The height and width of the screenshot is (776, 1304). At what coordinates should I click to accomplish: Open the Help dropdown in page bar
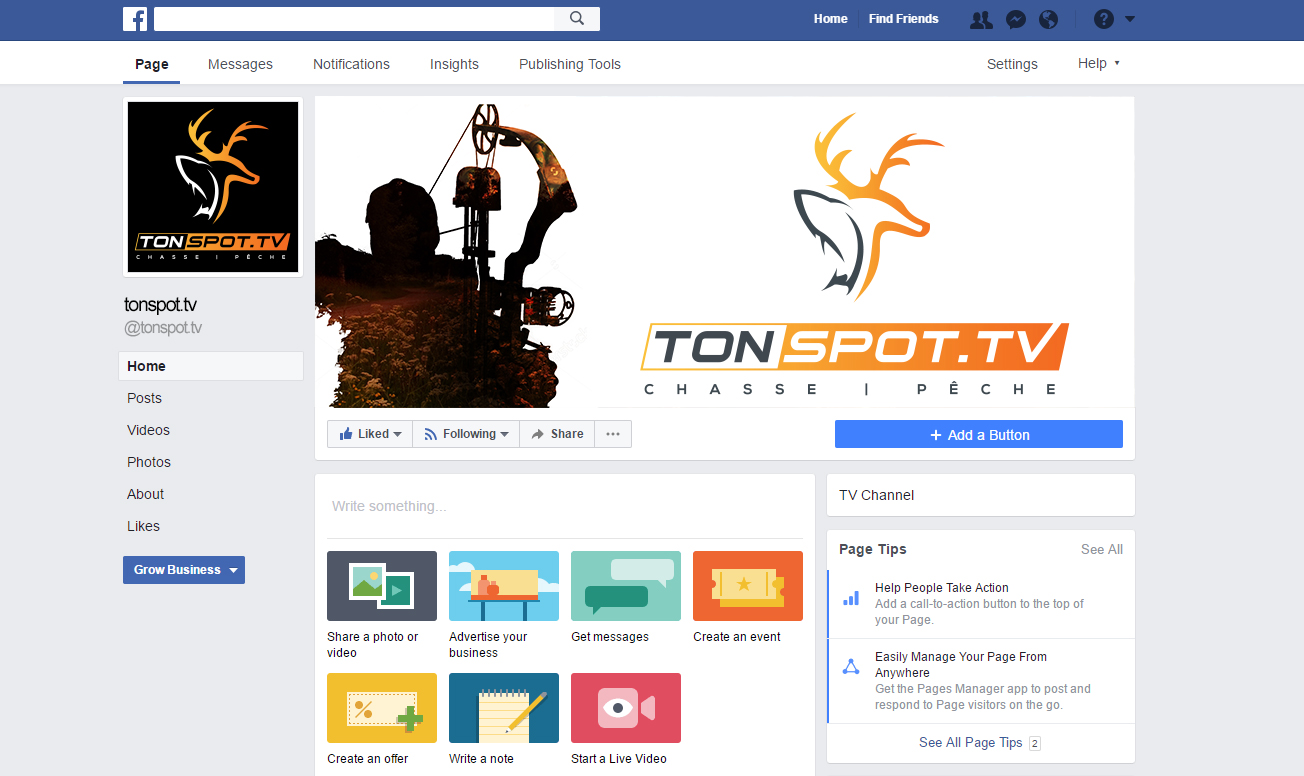click(1099, 63)
